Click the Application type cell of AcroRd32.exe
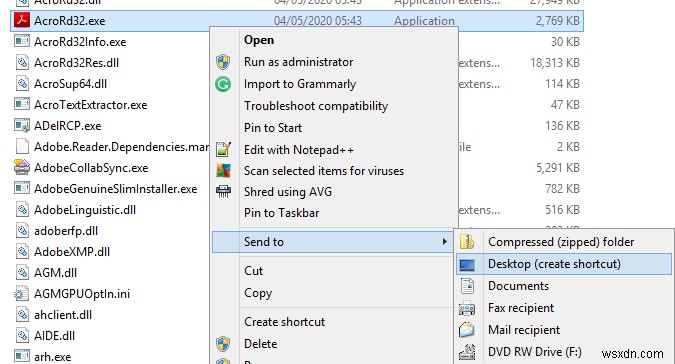This screenshot has width=675, height=364. point(424,21)
